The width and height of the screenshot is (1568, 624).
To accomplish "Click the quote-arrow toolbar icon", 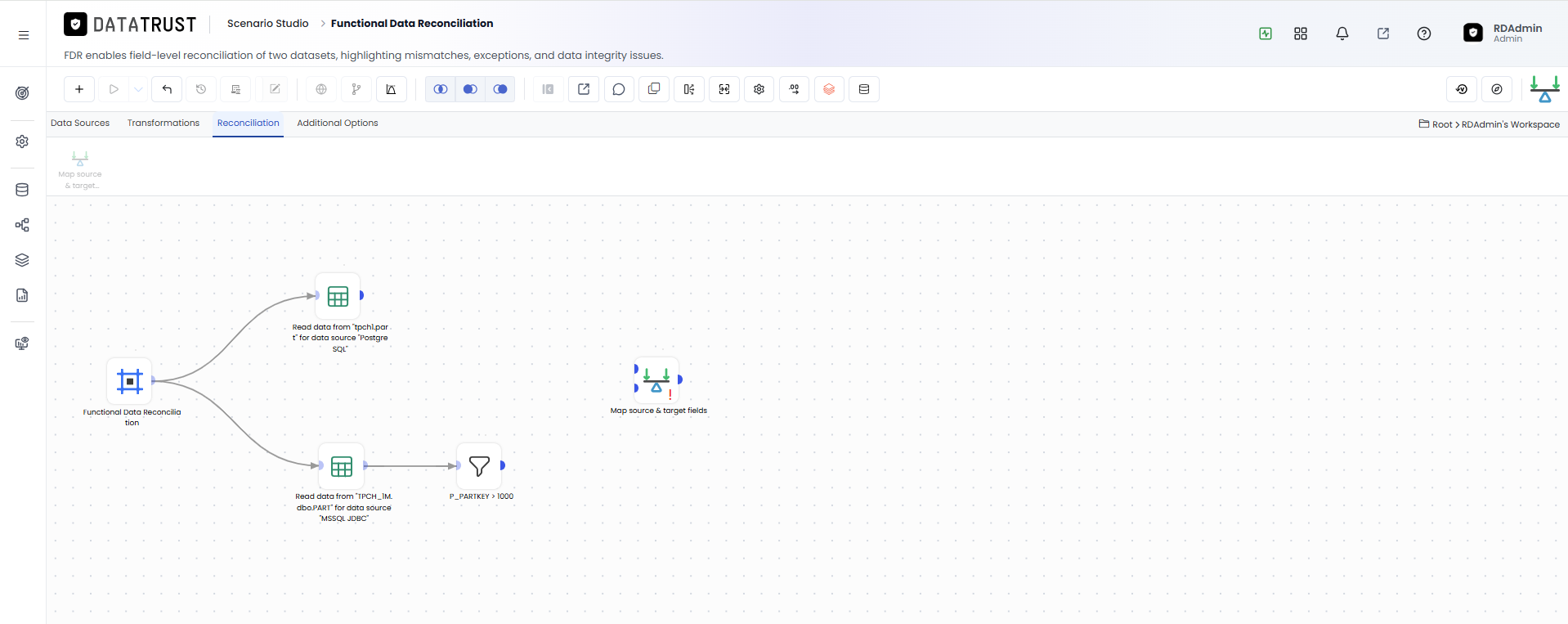I will click(795, 89).
